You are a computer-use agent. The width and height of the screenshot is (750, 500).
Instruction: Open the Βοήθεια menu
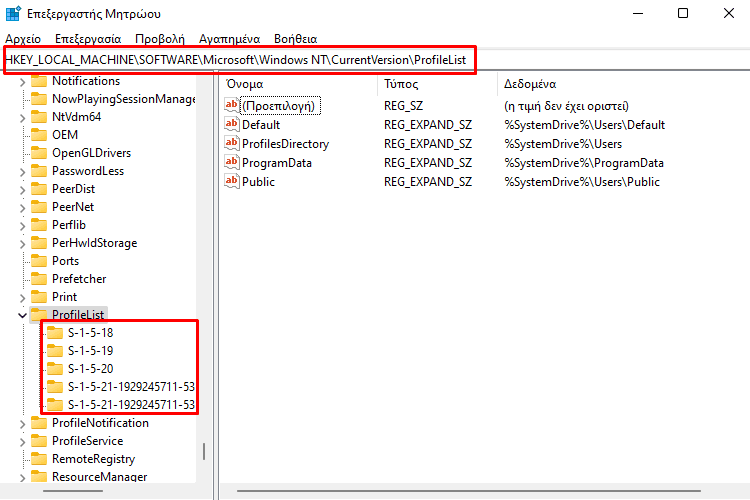click(x=296, y=39)
